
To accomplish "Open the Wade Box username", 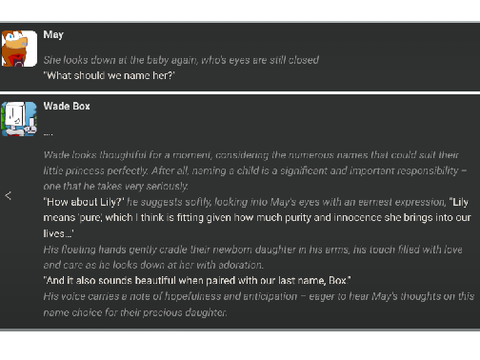I will pyautogui.click(x=67, y=106).
